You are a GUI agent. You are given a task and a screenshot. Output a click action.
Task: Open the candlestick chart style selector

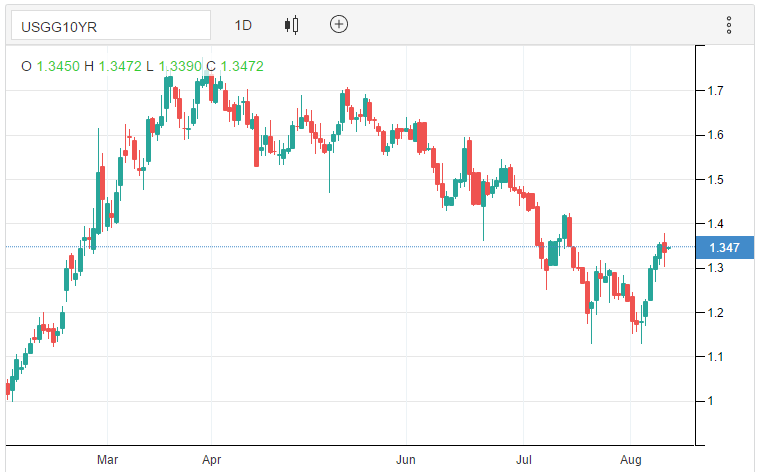(x=292, y=25)
